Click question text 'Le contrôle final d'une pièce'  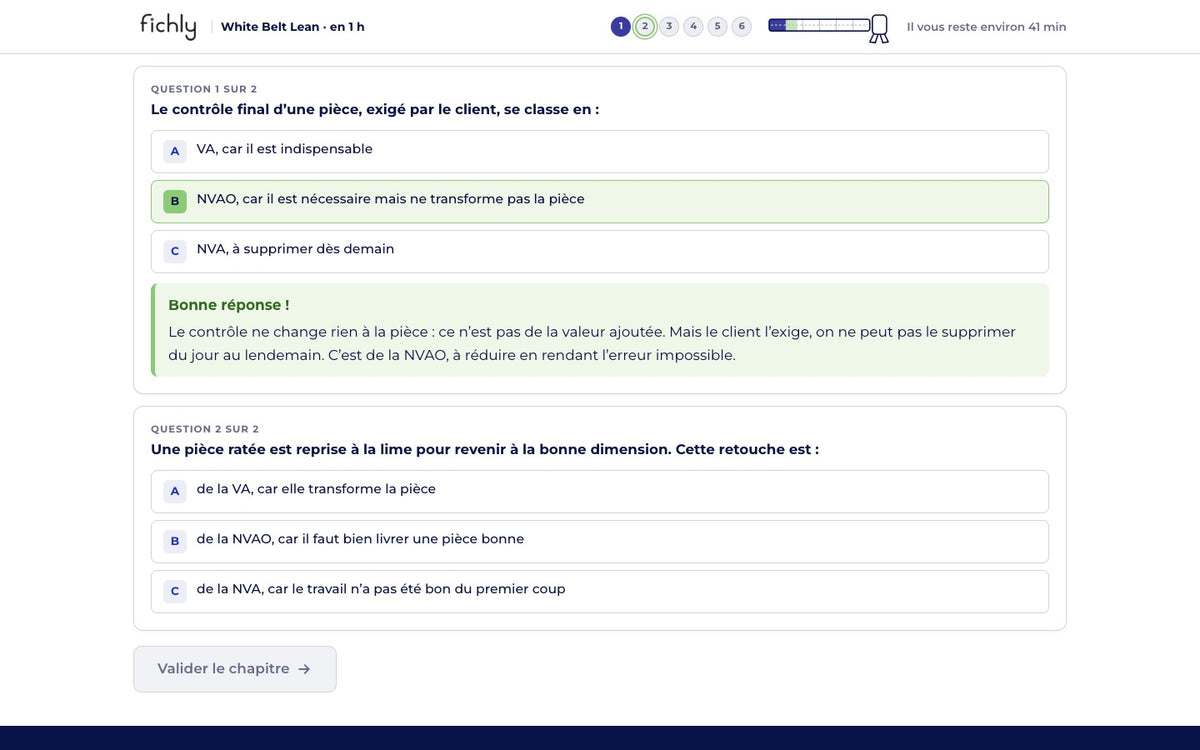[375, 109]
